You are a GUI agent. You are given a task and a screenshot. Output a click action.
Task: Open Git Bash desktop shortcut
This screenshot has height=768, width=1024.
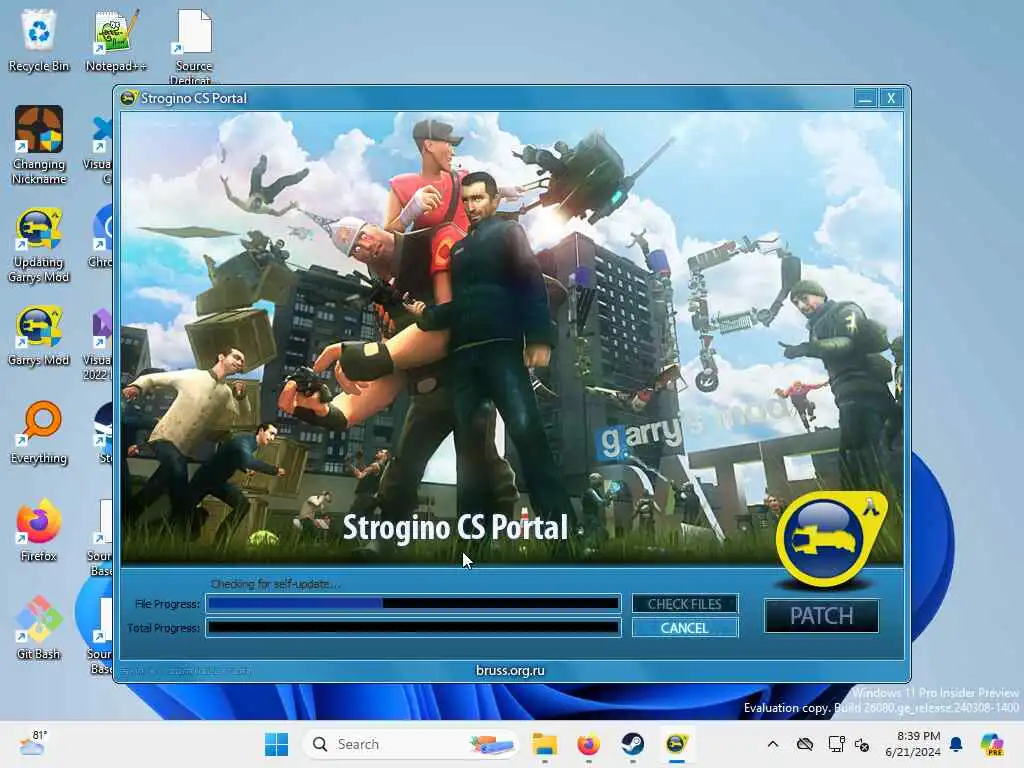tap(39, 628)
